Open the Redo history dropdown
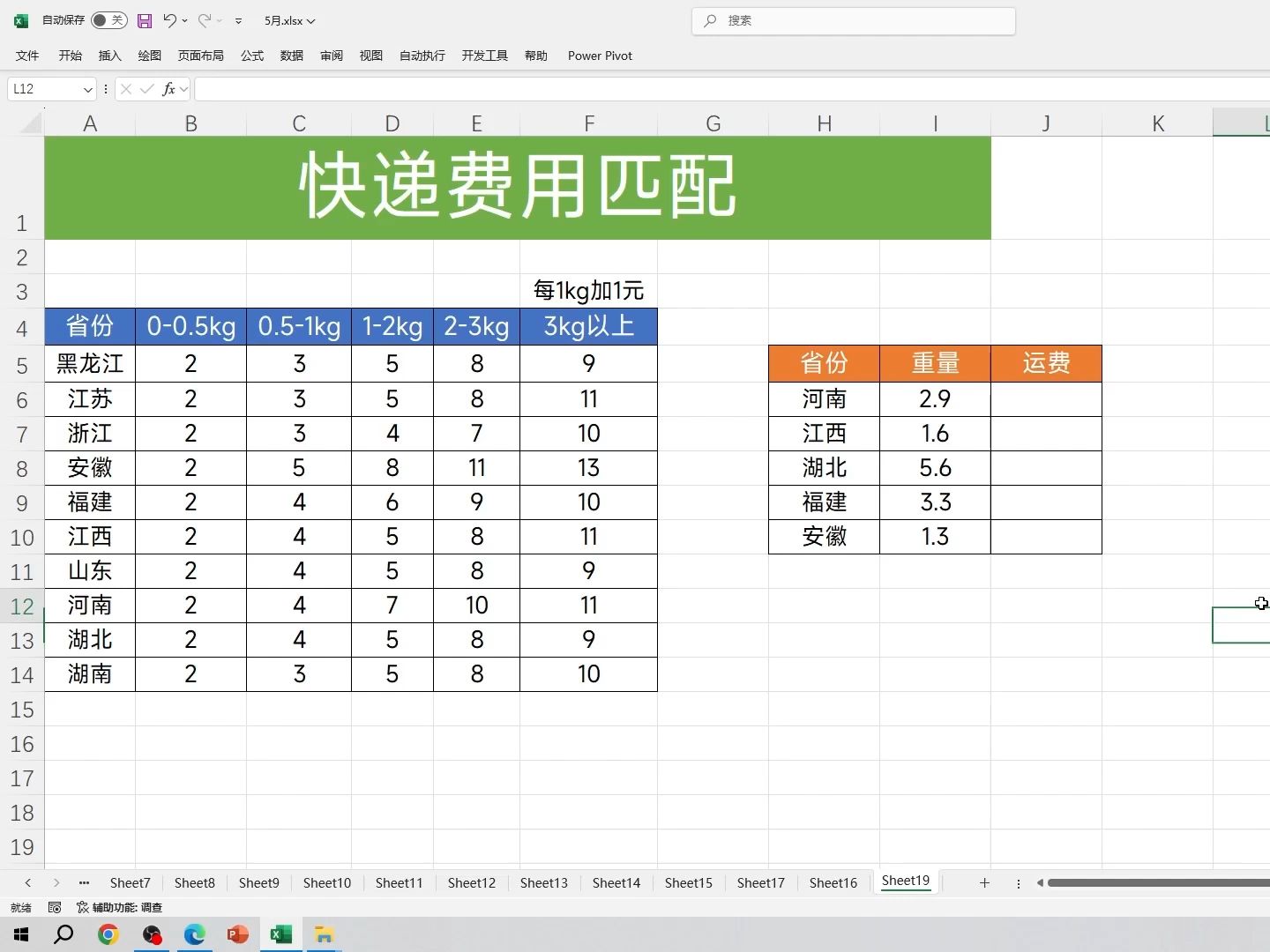 pyautogui.click(x=219, y=20)
